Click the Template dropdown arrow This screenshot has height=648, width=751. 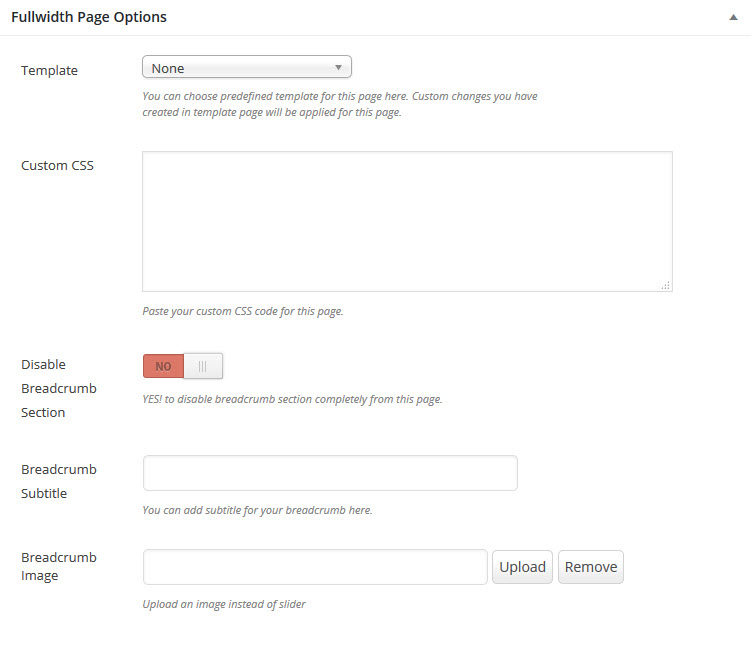[x=338, y=68]
